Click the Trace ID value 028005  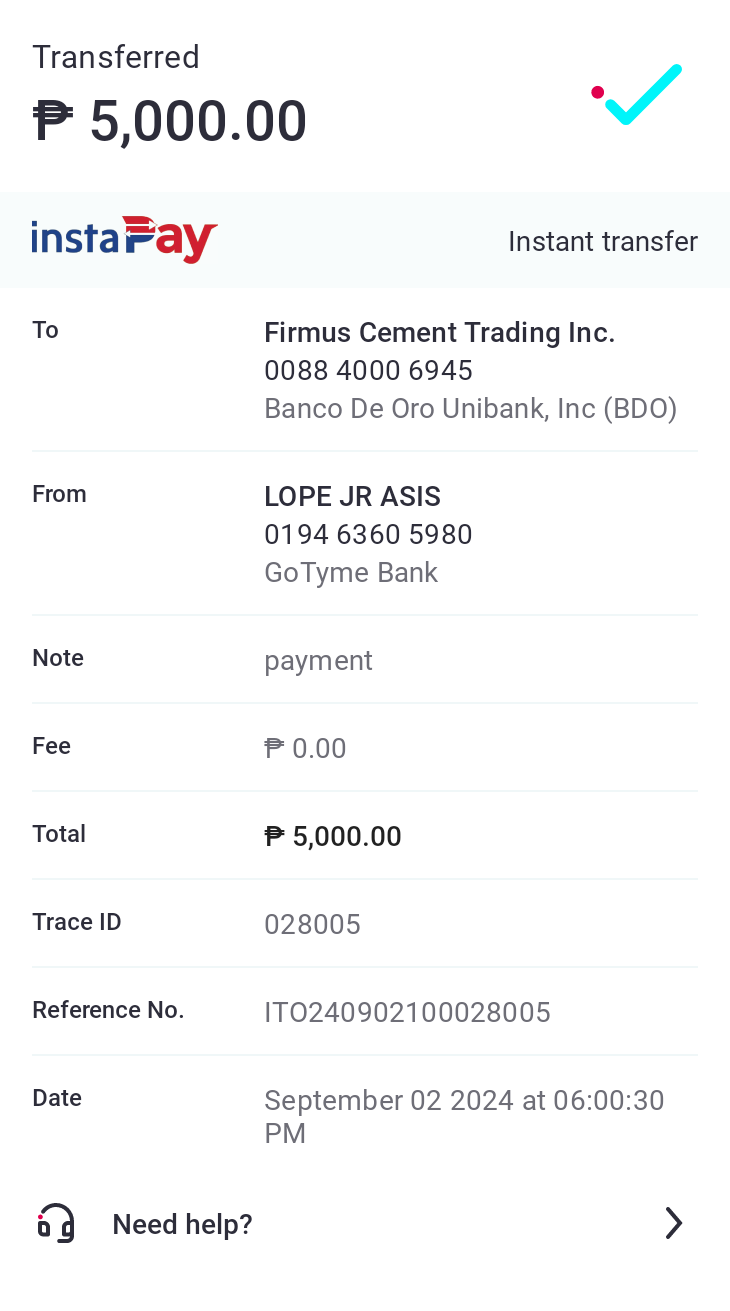pyautogui.click(x=312, y=925)
